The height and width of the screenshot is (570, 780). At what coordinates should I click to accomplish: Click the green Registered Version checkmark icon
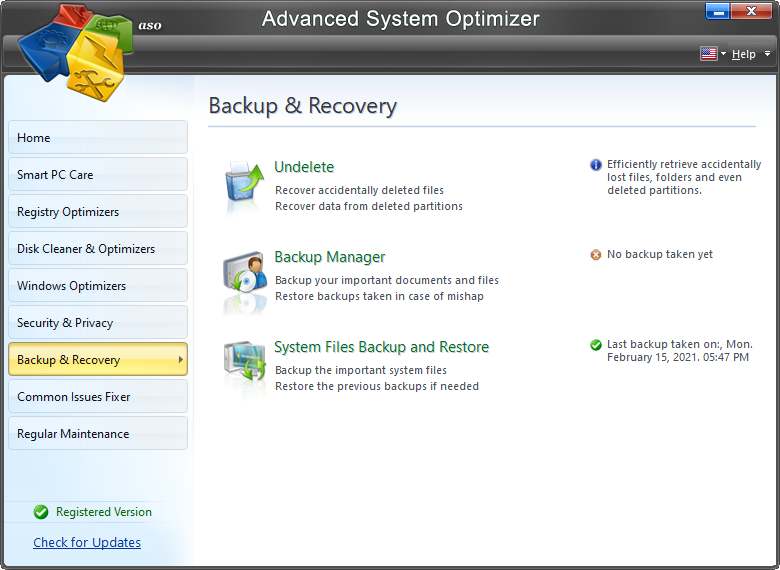tap(41, 512)
